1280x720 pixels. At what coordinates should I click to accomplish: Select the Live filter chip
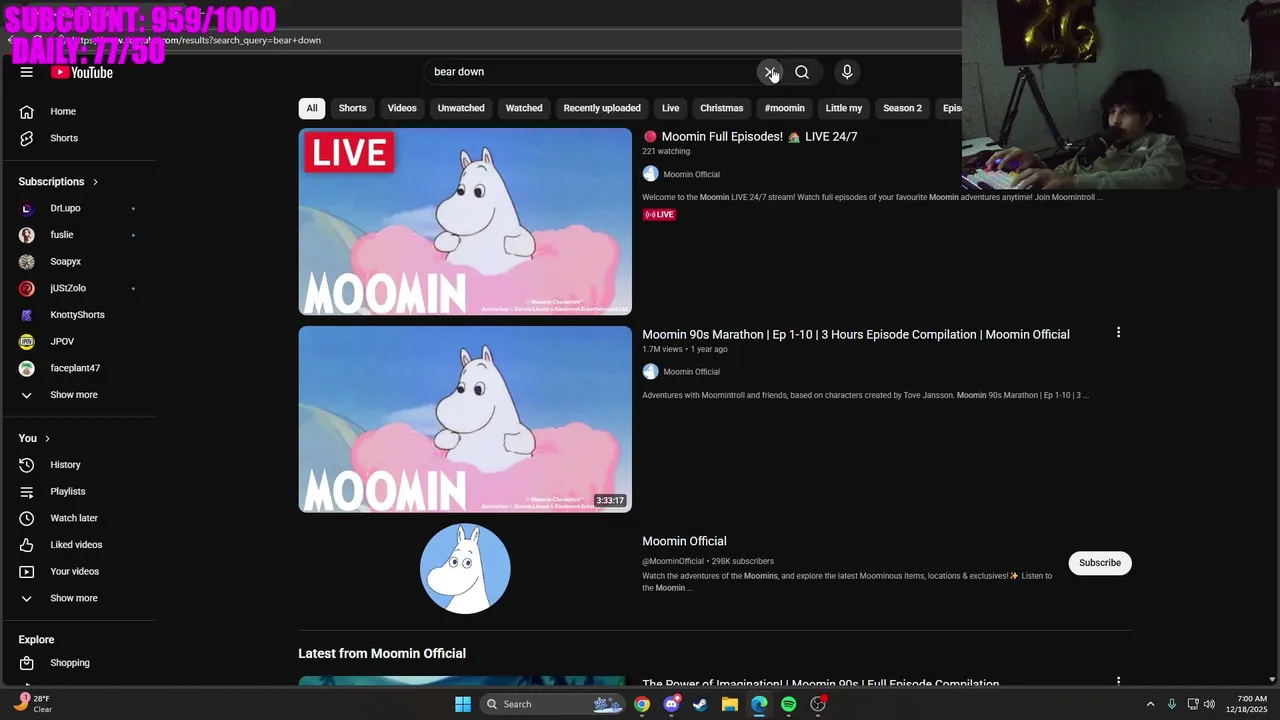click(670, 108)
